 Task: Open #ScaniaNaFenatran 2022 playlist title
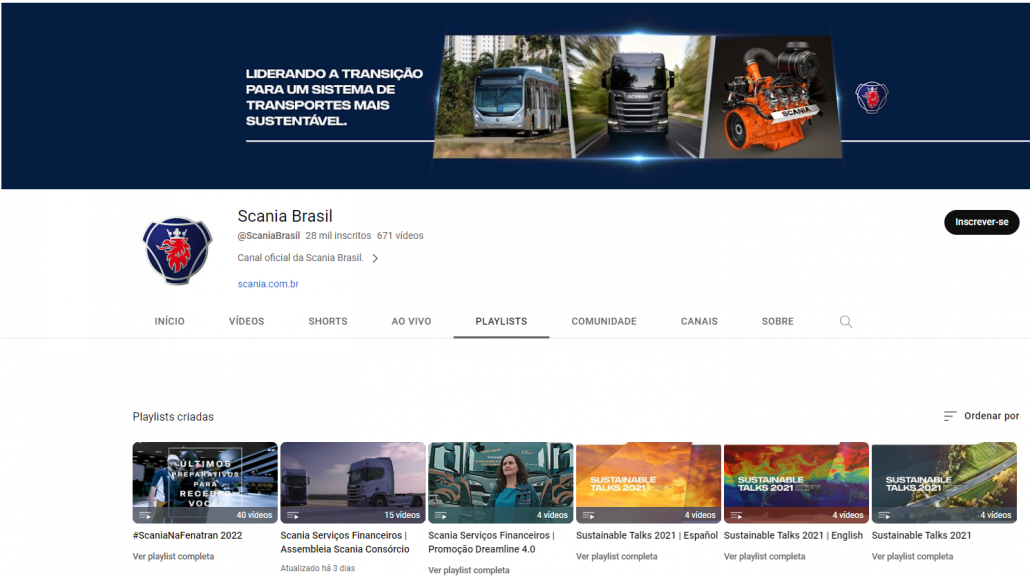pos(187,535)
